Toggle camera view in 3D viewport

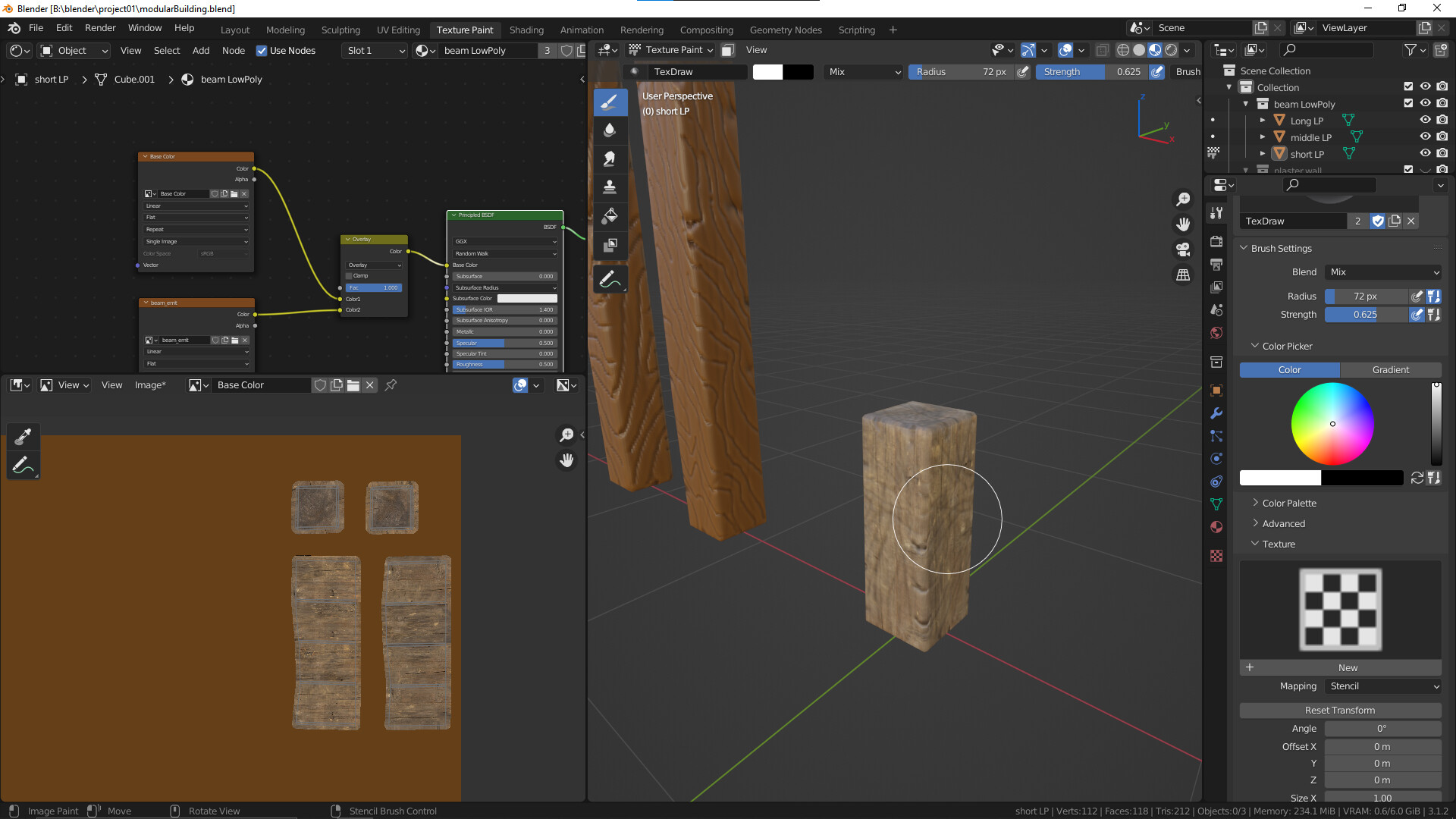[1183, 249]
